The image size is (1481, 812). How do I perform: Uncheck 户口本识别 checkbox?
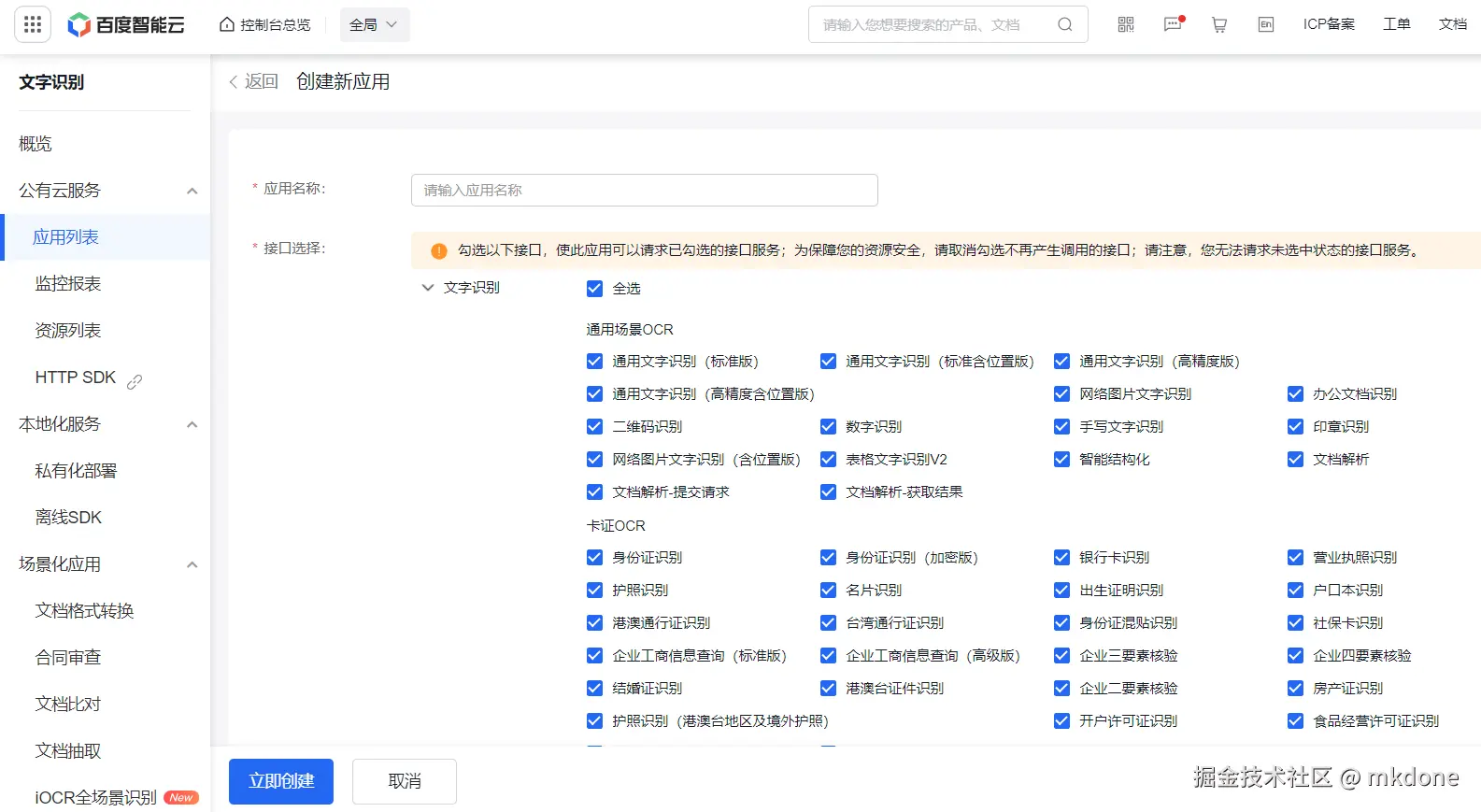[x=1295, y=591]
